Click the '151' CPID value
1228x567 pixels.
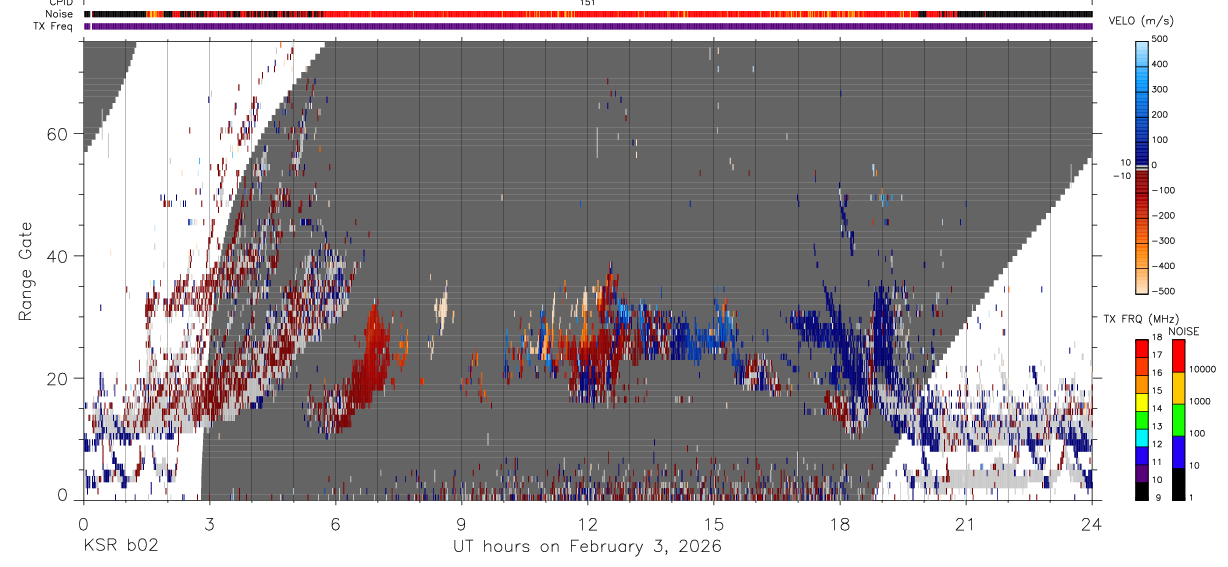click(587, 3)
